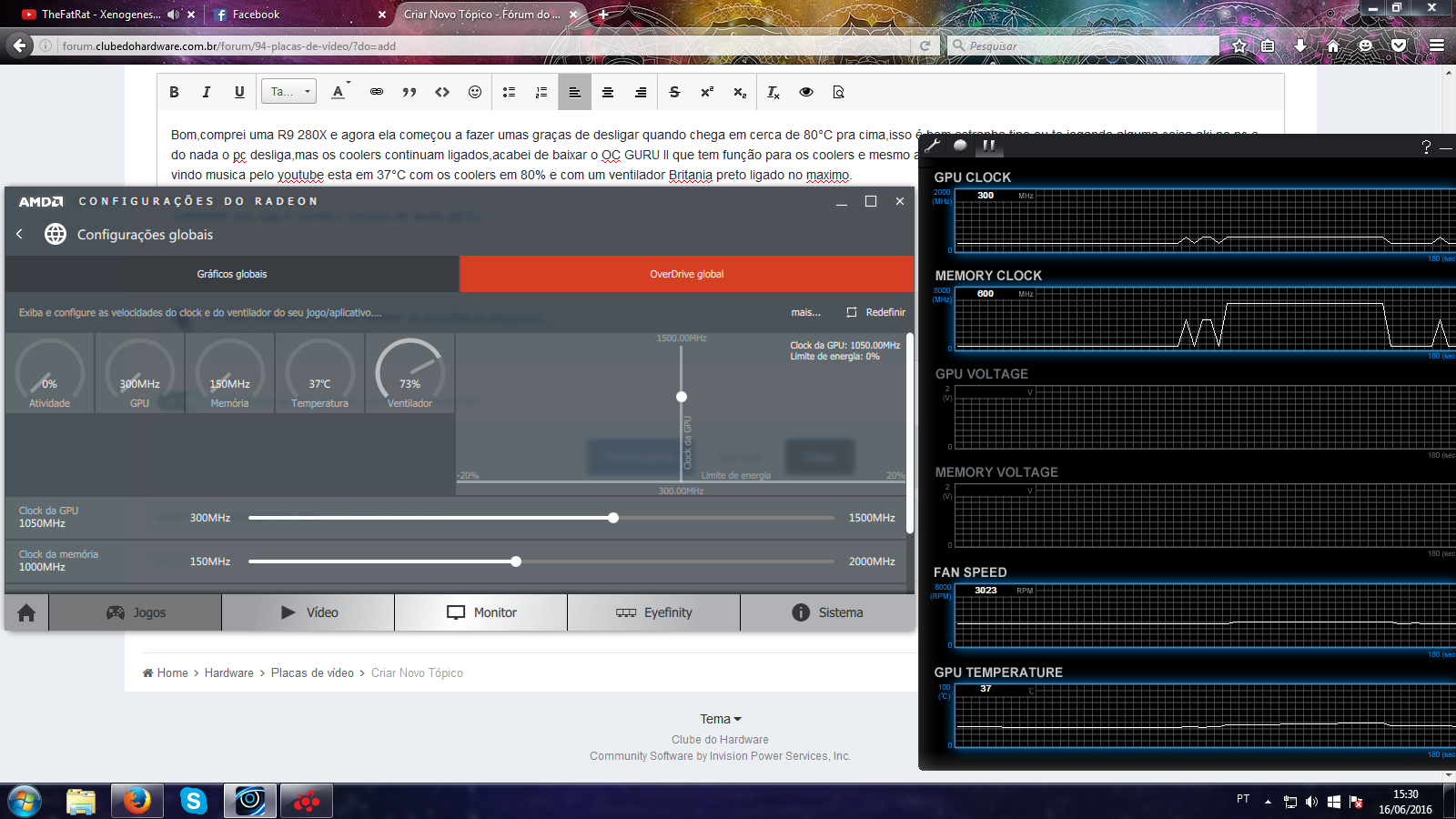Open OC Guru settings wrench icon
This screenshot has height=819, width=1456.
[933, 145]
